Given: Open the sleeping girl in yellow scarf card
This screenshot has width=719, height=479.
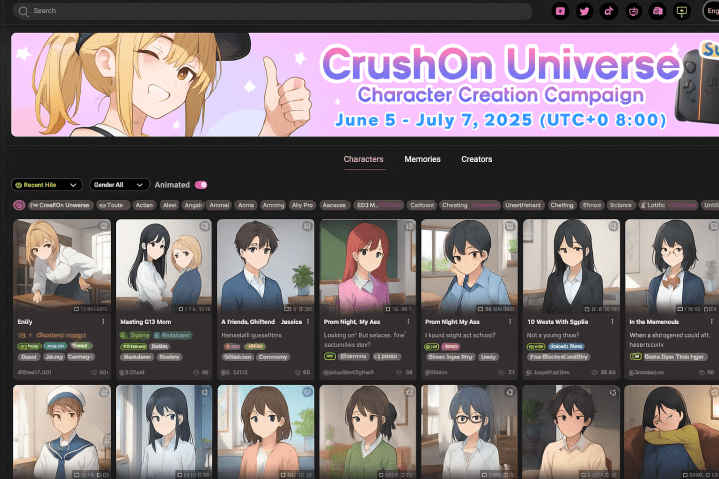Looking at the screenshot, I should click(x=671, y=432).
